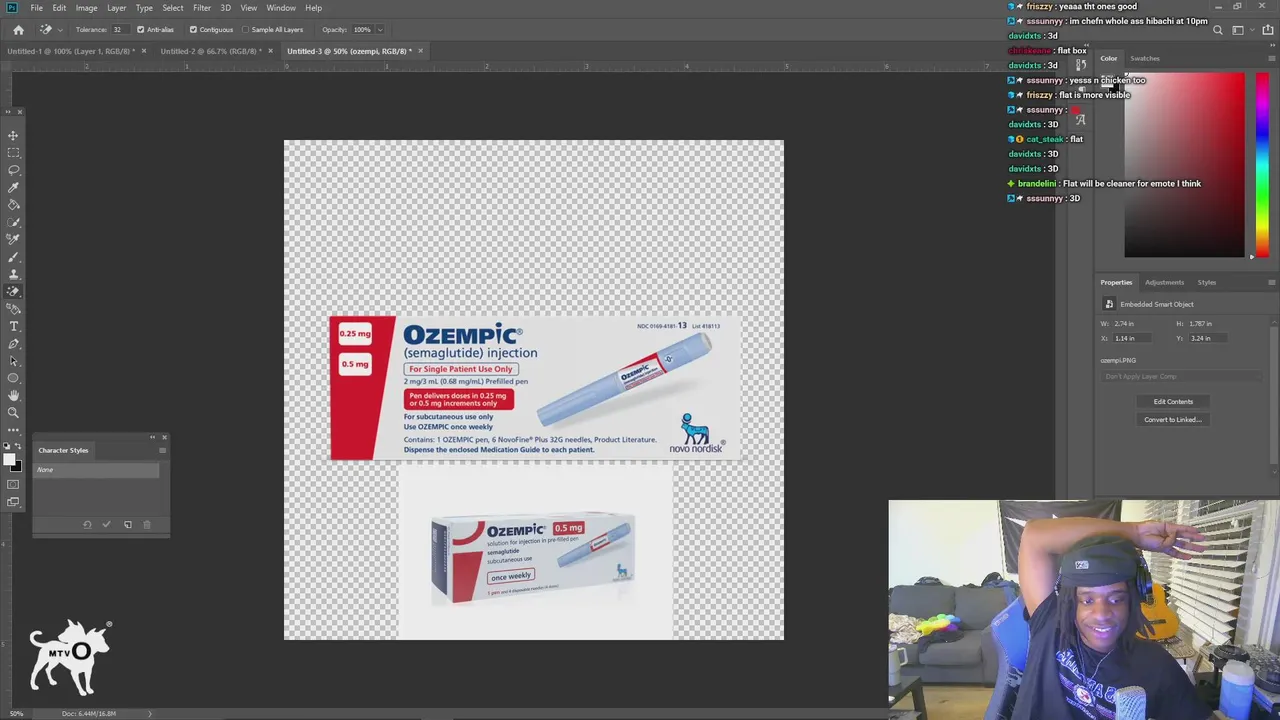Click the Properties panel scrollbar up arrow

pos(1273,321)
